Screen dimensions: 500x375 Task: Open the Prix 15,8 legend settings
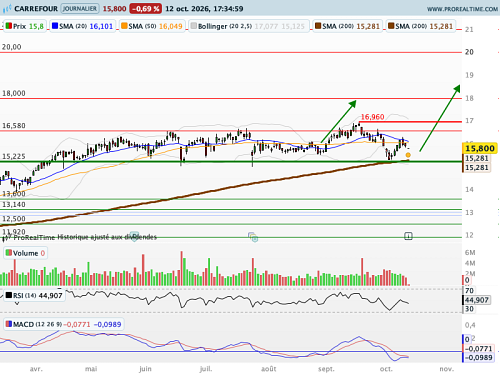coord(25,26)
